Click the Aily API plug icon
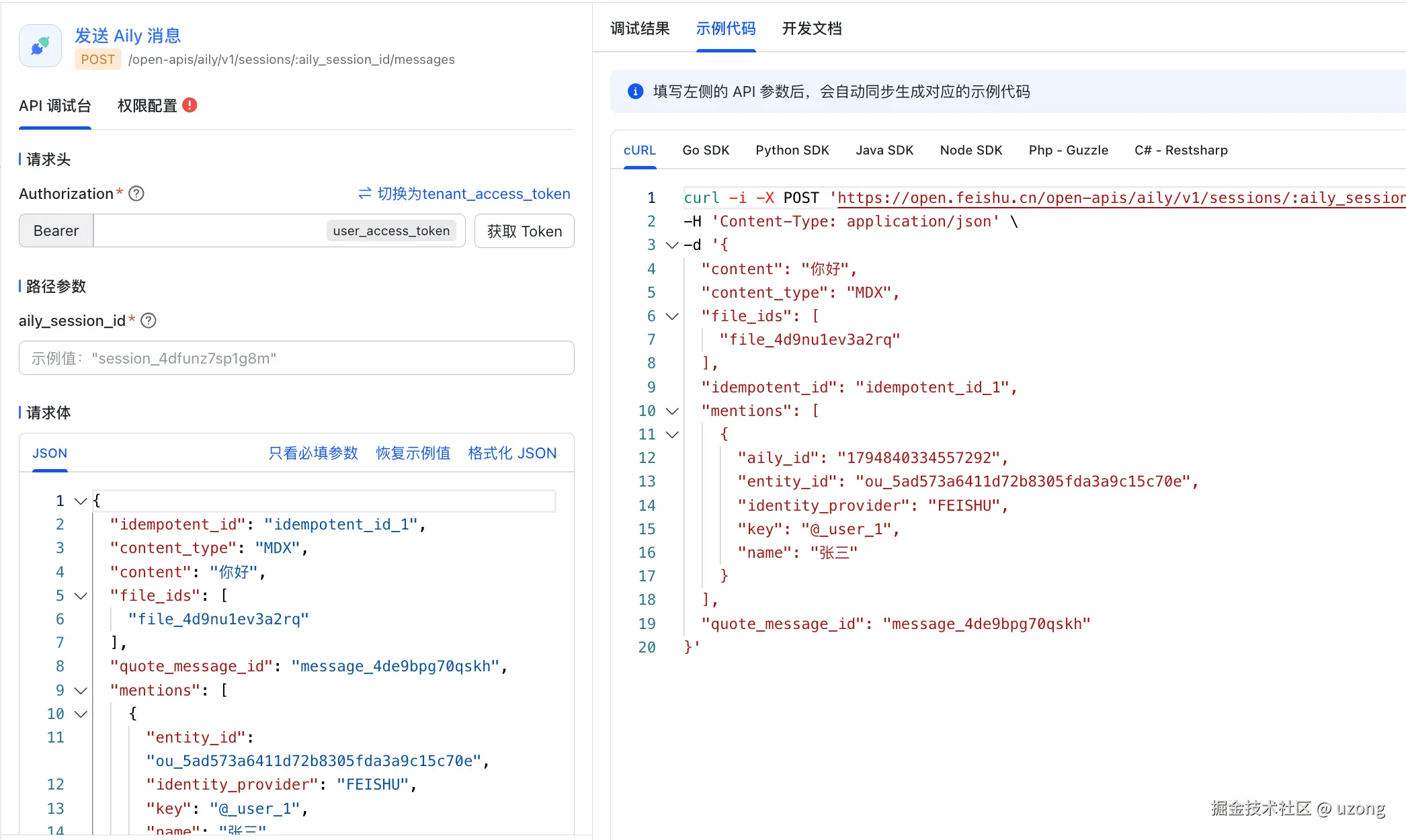Screen dimensions: 1406x840 [x=40, y=46]
